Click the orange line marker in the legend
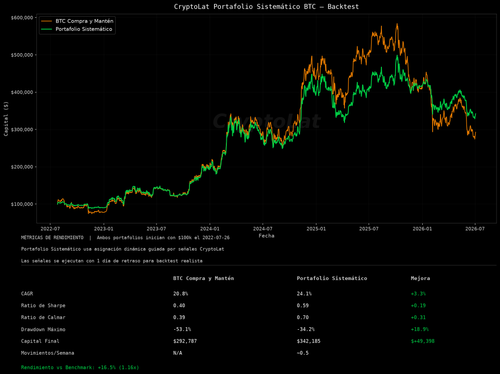Viewport: 500px width, 374px height. (47, 21)
